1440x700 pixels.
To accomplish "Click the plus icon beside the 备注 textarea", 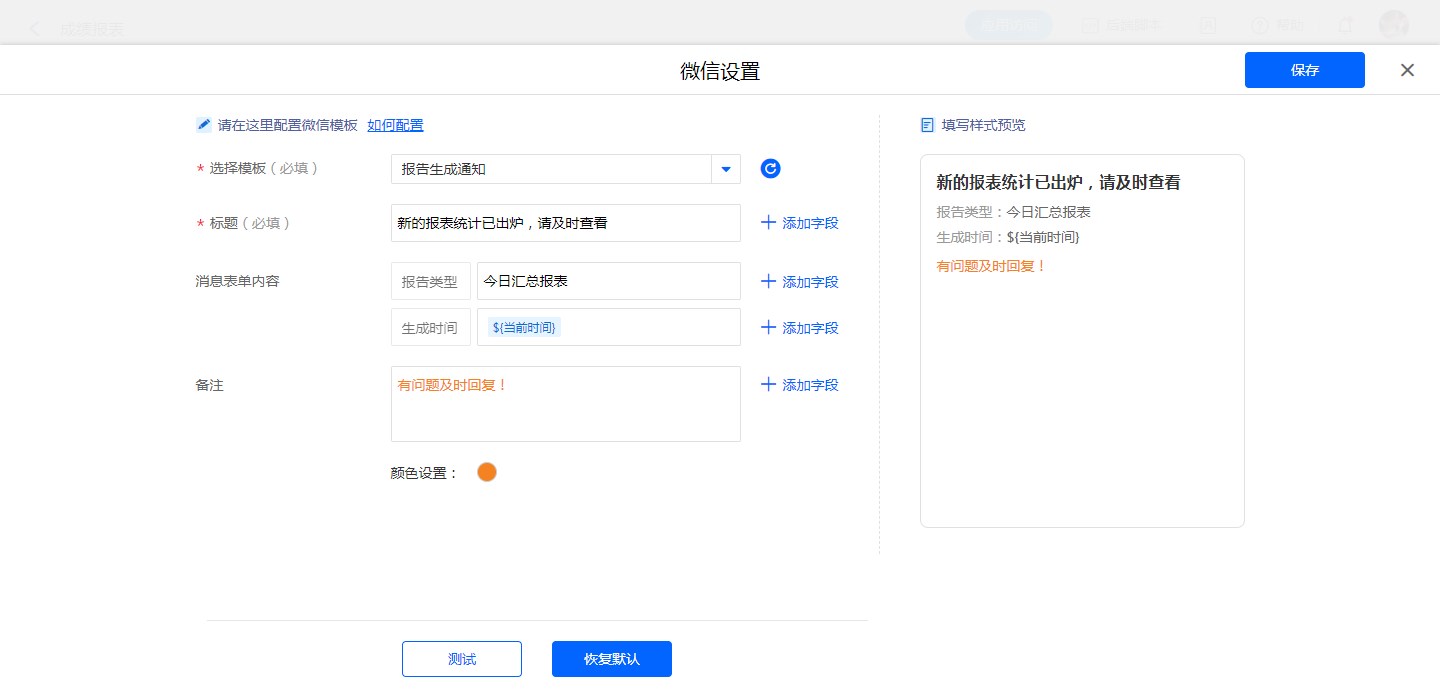I will [768, 385].
